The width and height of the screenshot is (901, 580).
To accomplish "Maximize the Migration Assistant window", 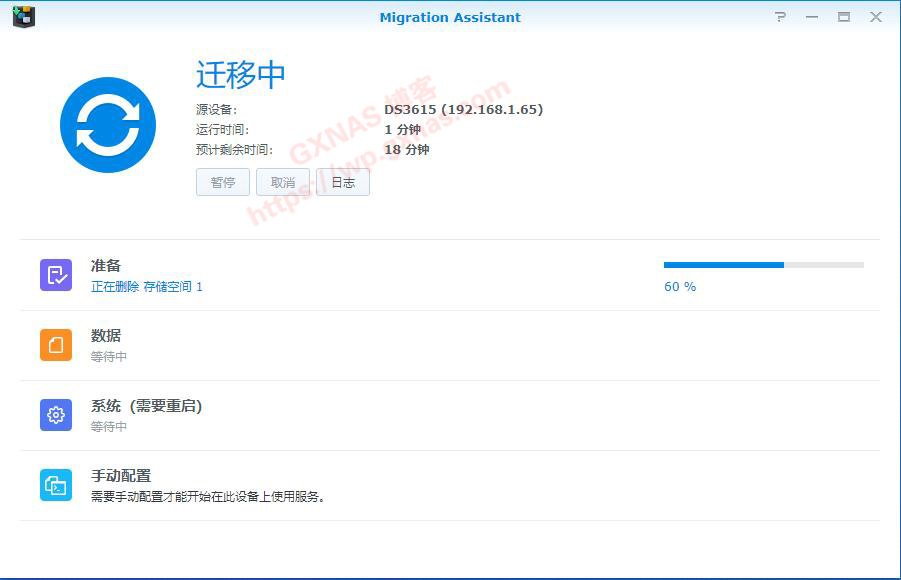I will point(844,17).
